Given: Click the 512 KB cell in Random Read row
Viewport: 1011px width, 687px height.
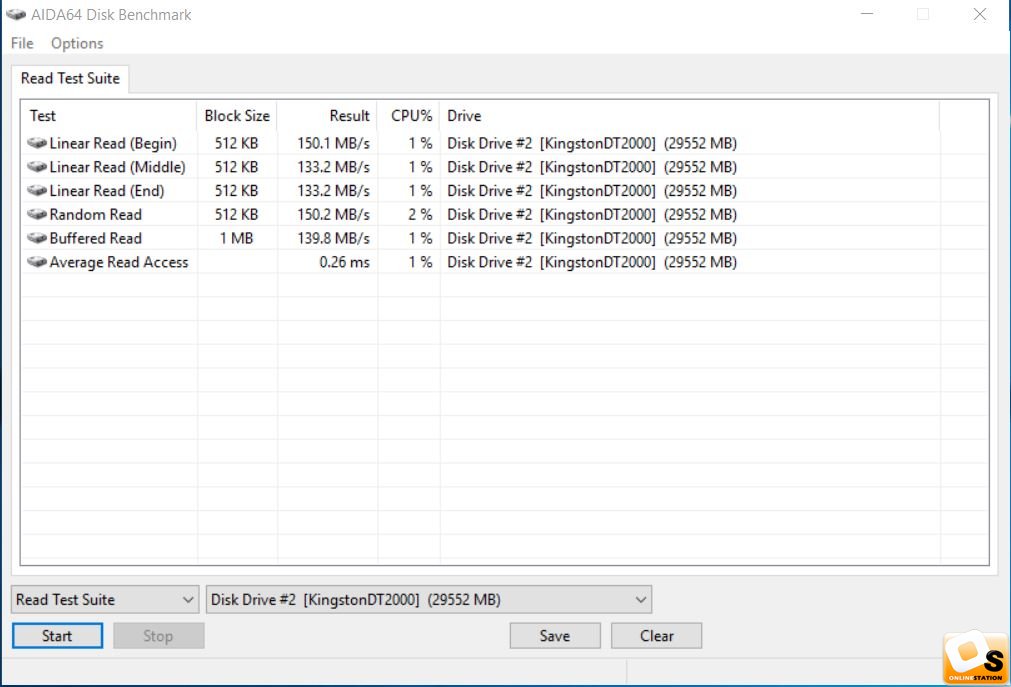Looking at the screenshot, I should click(x=237, y=214).
